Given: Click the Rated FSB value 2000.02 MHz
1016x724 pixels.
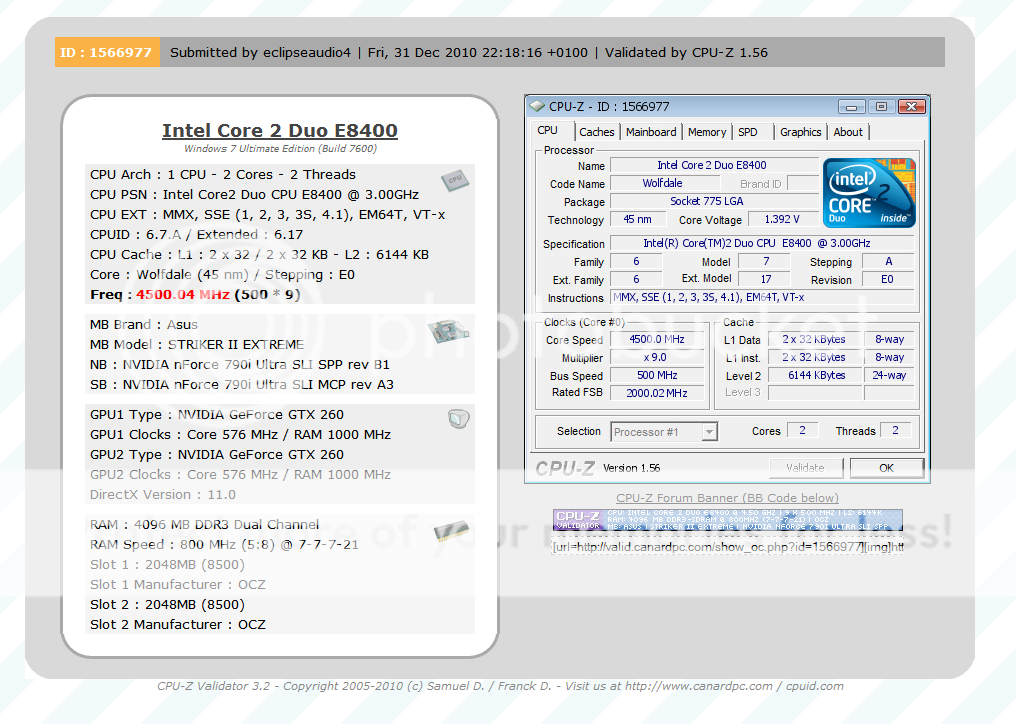Looking at the screenshot, I should point(656,393).
